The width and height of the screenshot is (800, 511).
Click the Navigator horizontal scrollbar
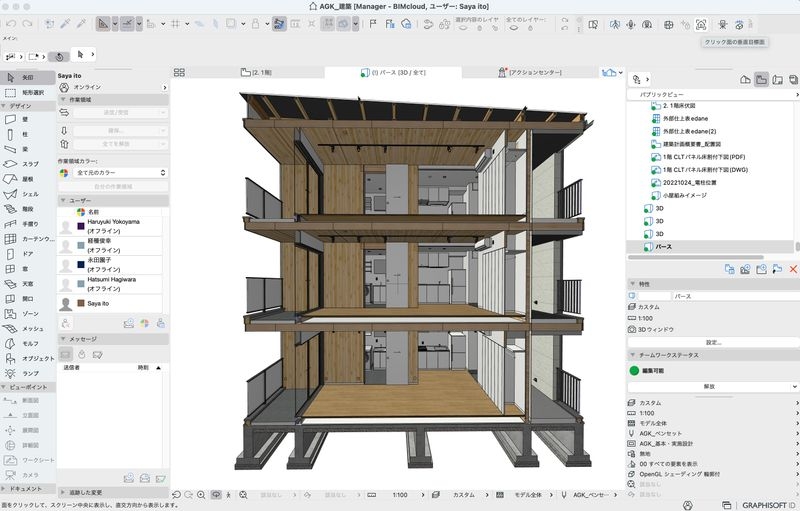696,258
